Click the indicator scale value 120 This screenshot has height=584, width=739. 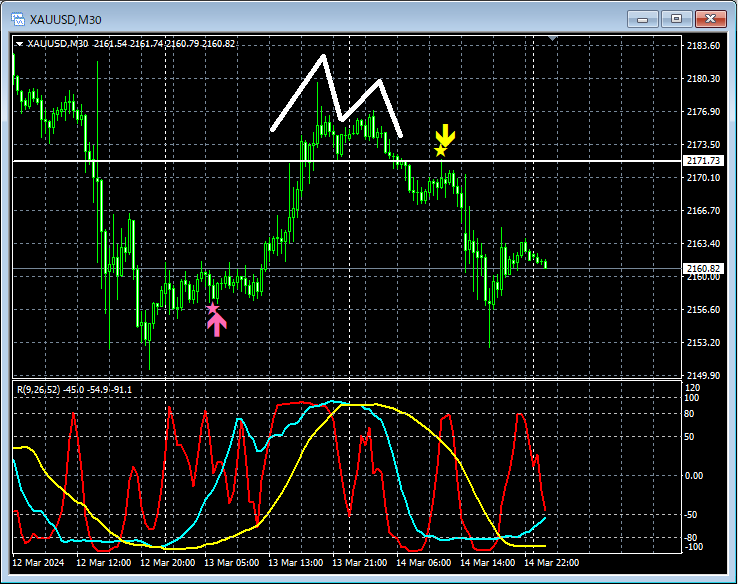[692, 388]
